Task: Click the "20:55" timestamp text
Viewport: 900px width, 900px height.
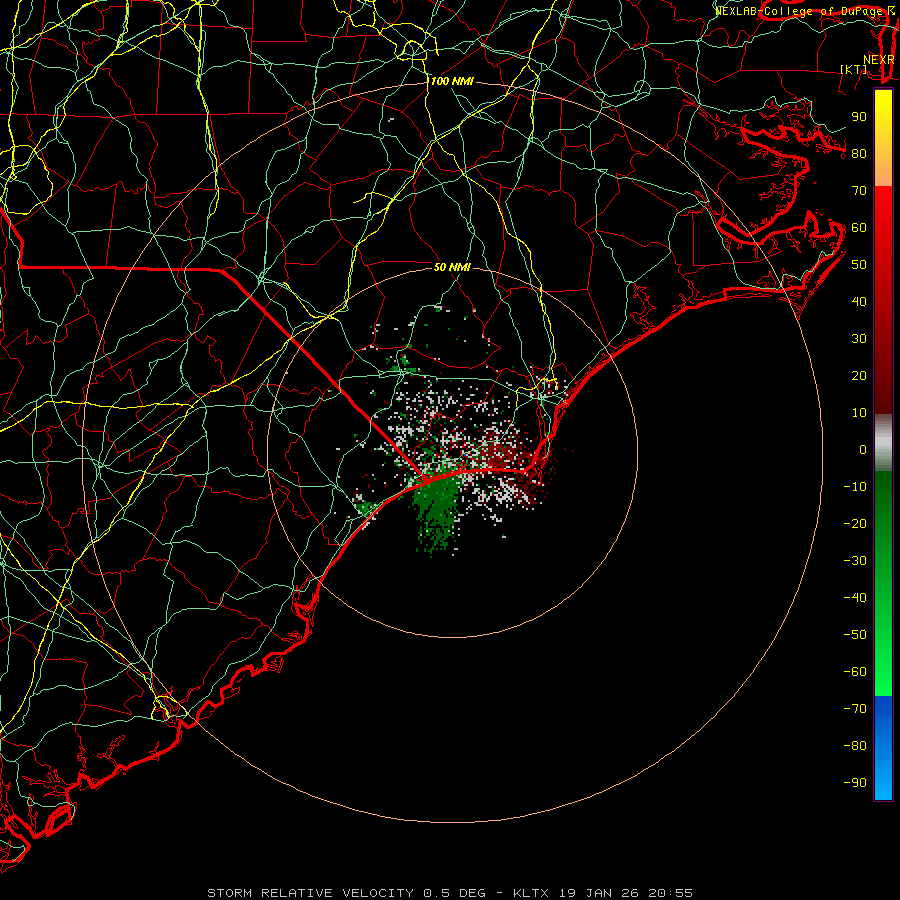Action: click(x=670, y=893)
